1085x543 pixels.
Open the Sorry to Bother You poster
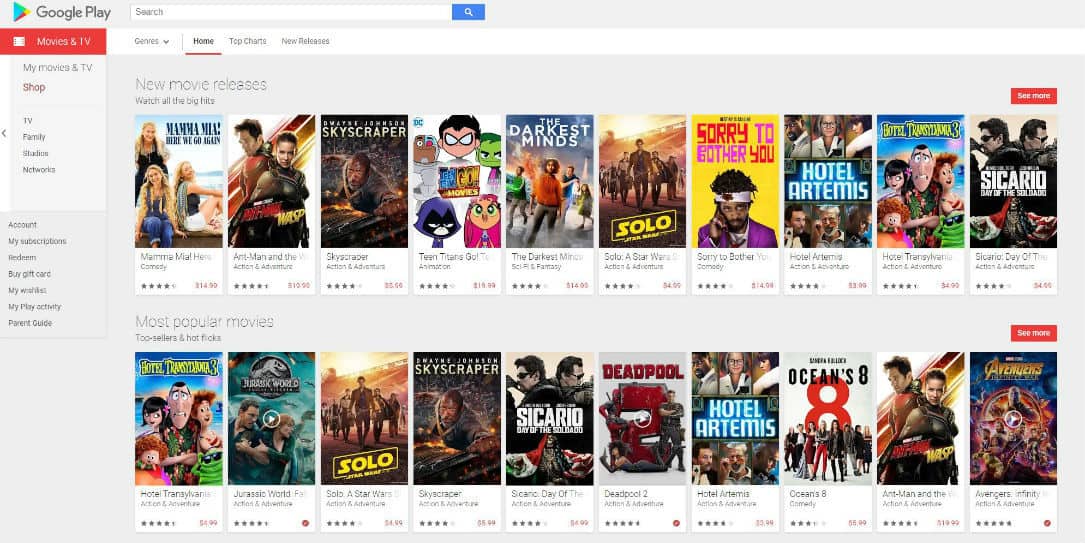[x=735, y=181]
